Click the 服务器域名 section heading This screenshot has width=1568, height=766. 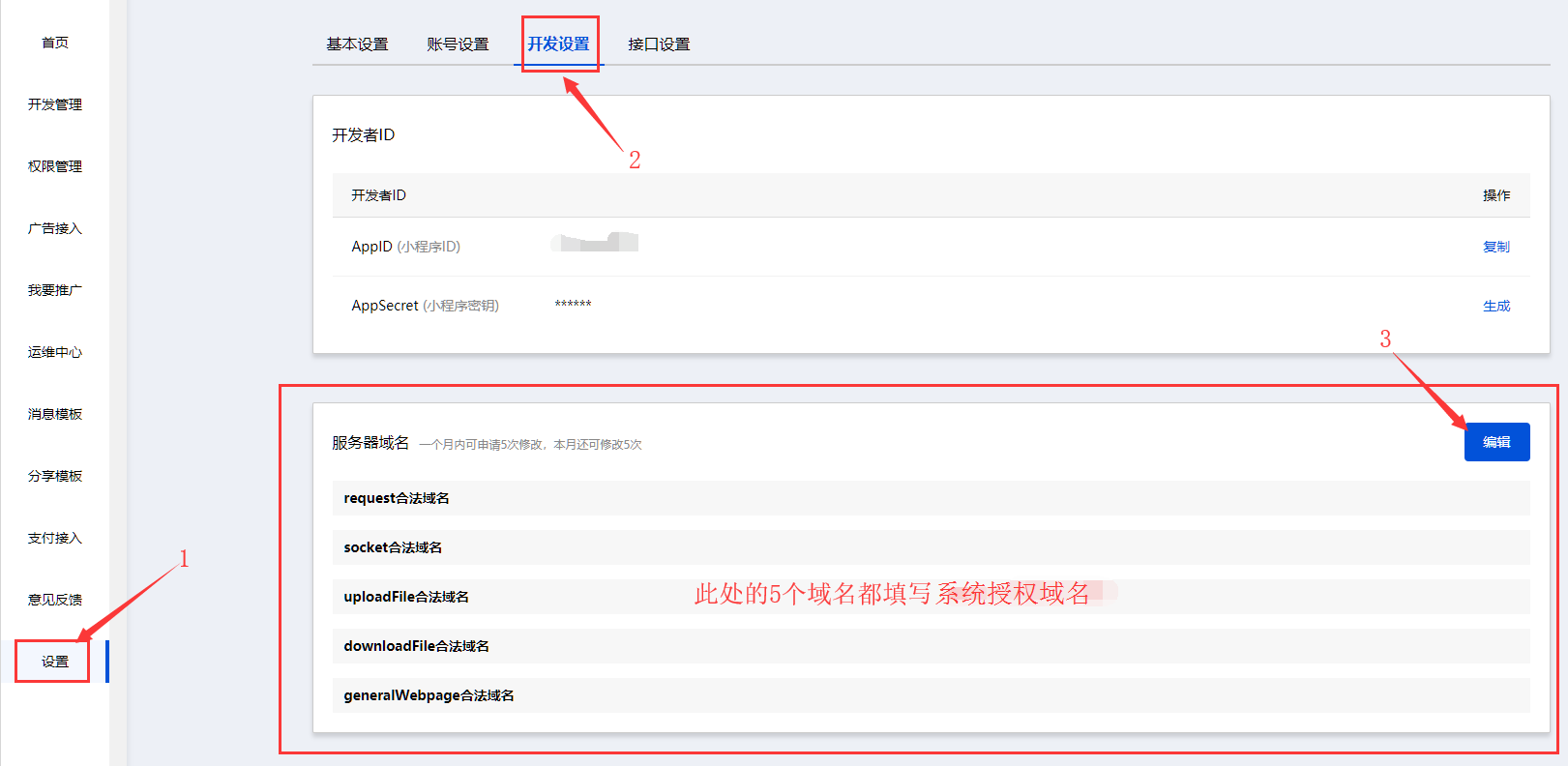pos(370,443)
